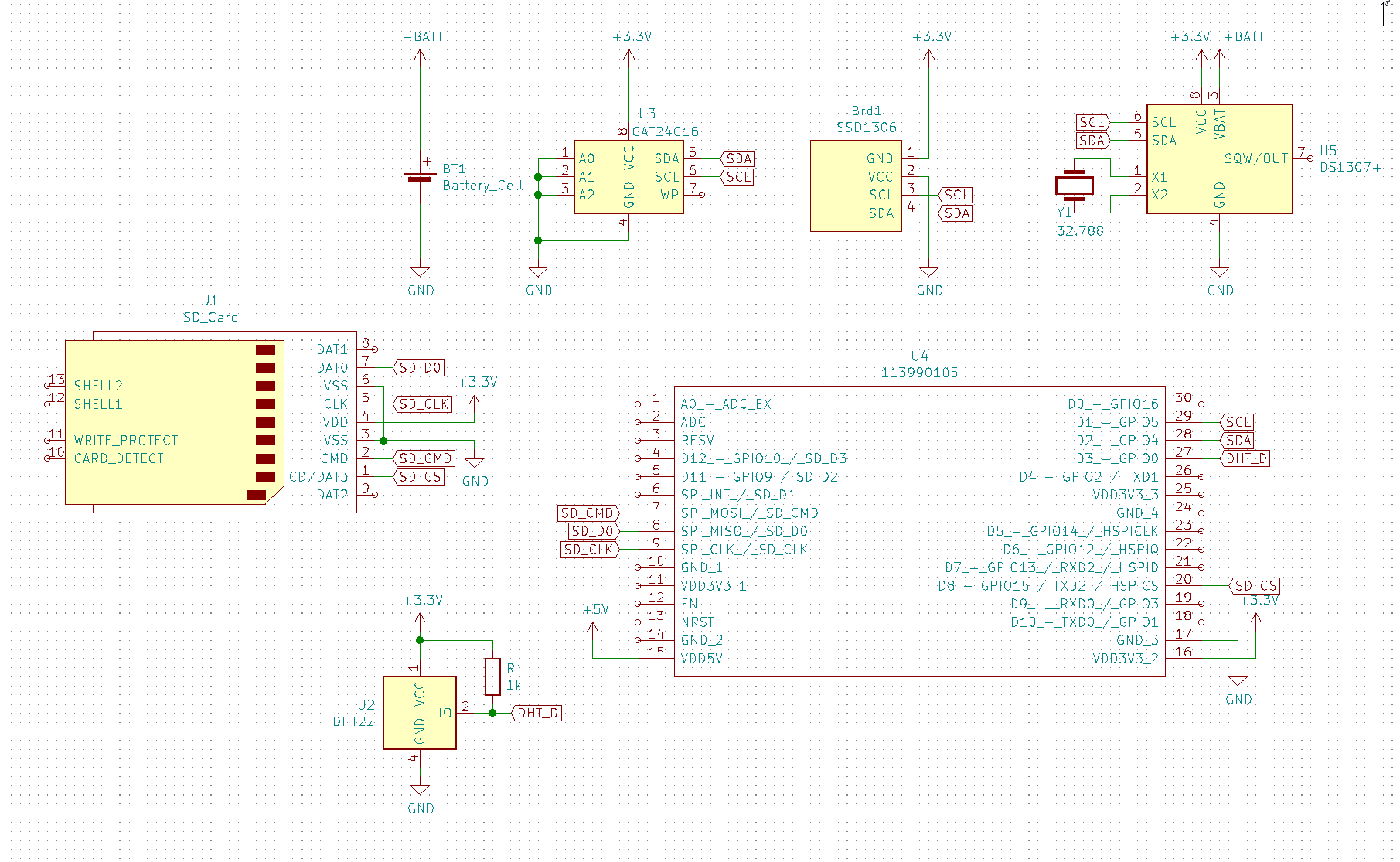Click the 'SSD1306' value text
This screenshot has width=1400, height=862.
point(867,128)
